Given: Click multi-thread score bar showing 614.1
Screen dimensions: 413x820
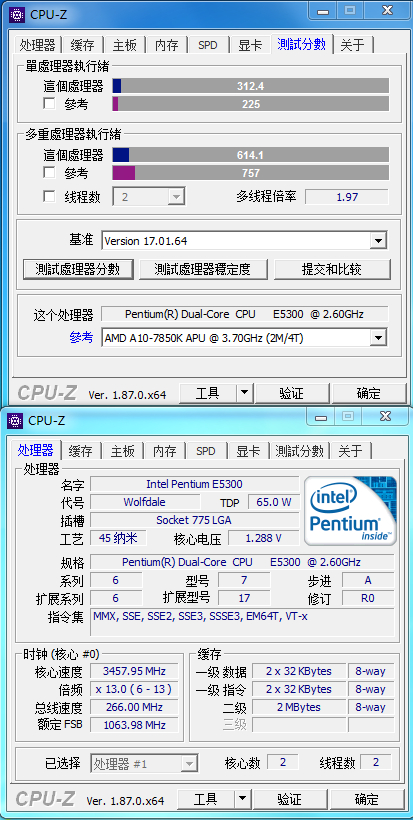Looking at the screenshot, I should [251, 155].
